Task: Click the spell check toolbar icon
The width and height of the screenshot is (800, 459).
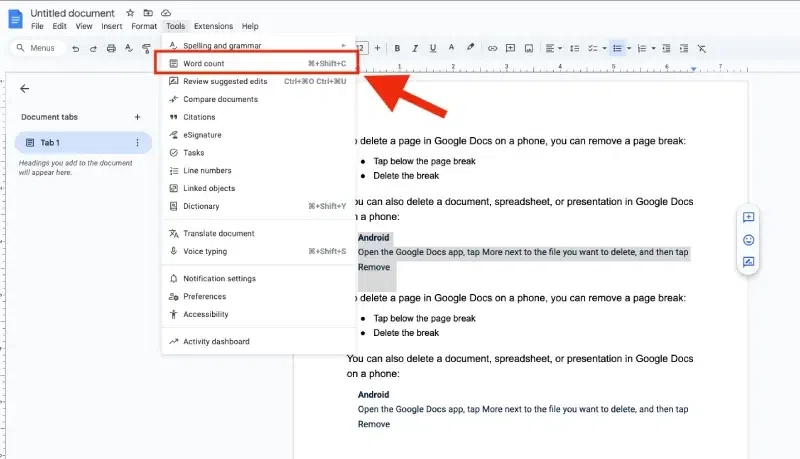Action: pos(129,48)
